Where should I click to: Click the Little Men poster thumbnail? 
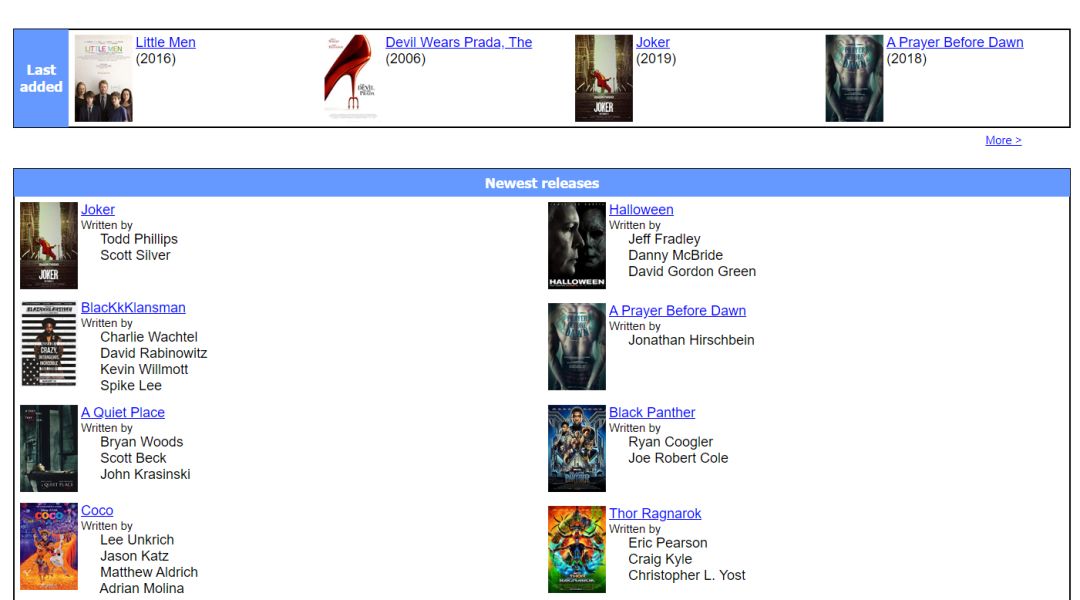pyautogui.click(x=103, y=79)
